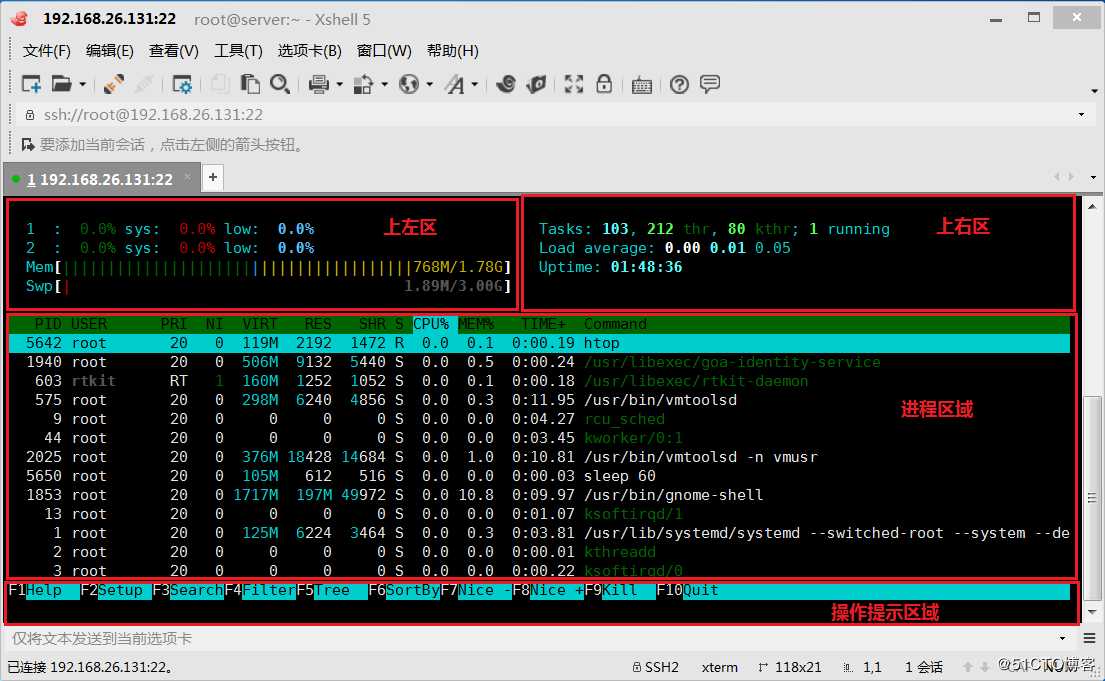Click the TIME+ column header in htop
This screenshot has width=1105, height=681.
click(543, 324)
